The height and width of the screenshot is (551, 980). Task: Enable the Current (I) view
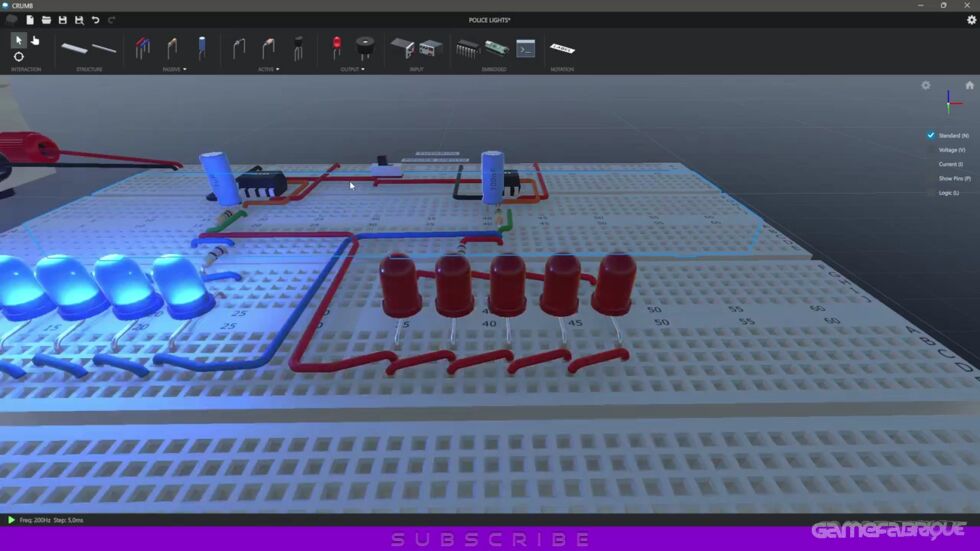point(950,164)
